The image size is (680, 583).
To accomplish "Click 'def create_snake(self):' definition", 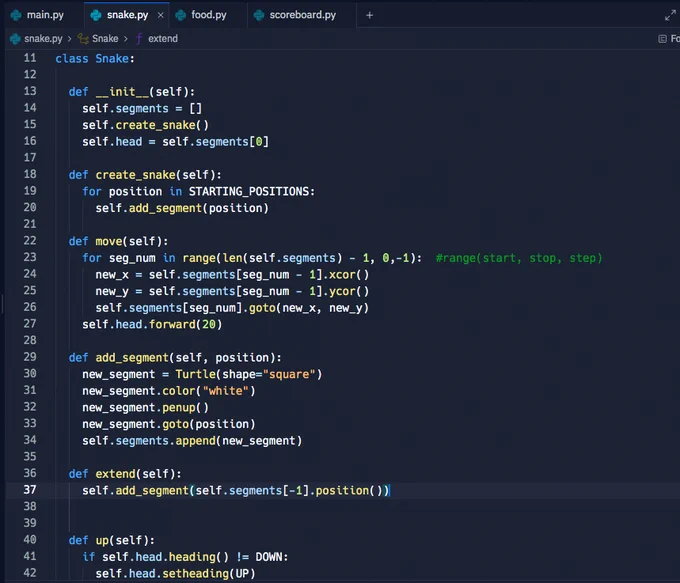I will (145, 175).
